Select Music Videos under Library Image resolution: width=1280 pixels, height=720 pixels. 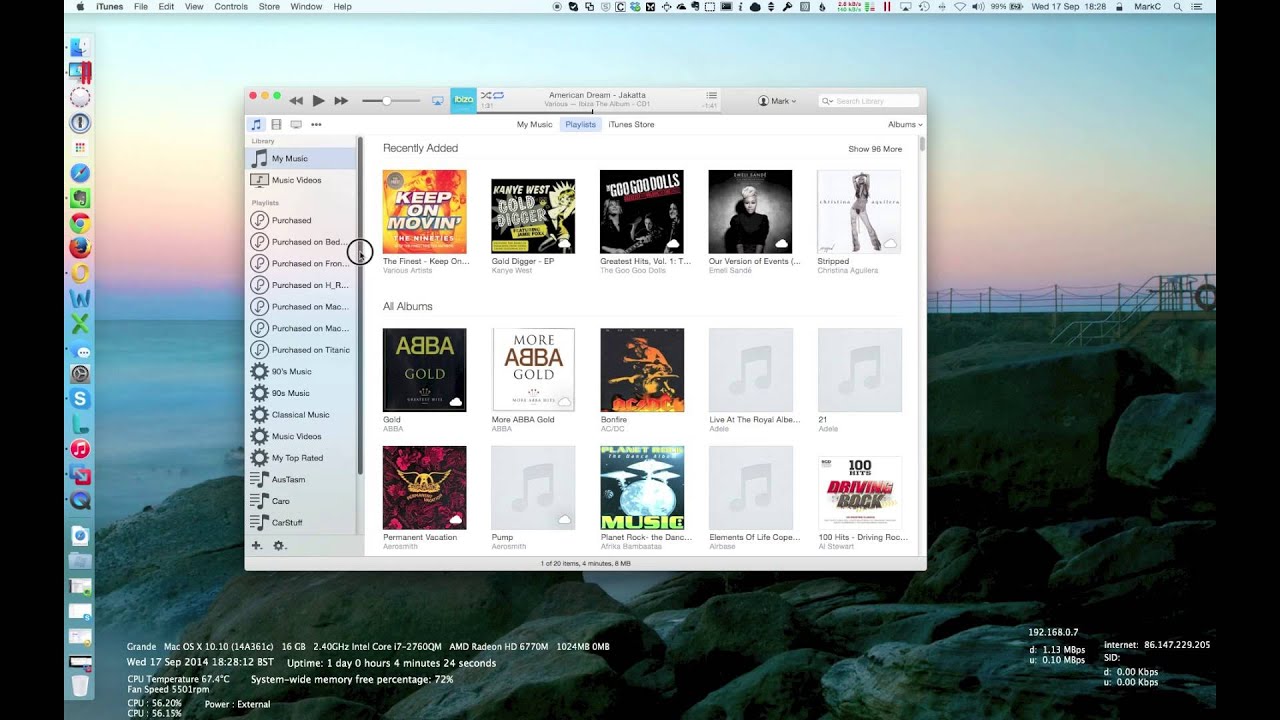pos(301,180)
